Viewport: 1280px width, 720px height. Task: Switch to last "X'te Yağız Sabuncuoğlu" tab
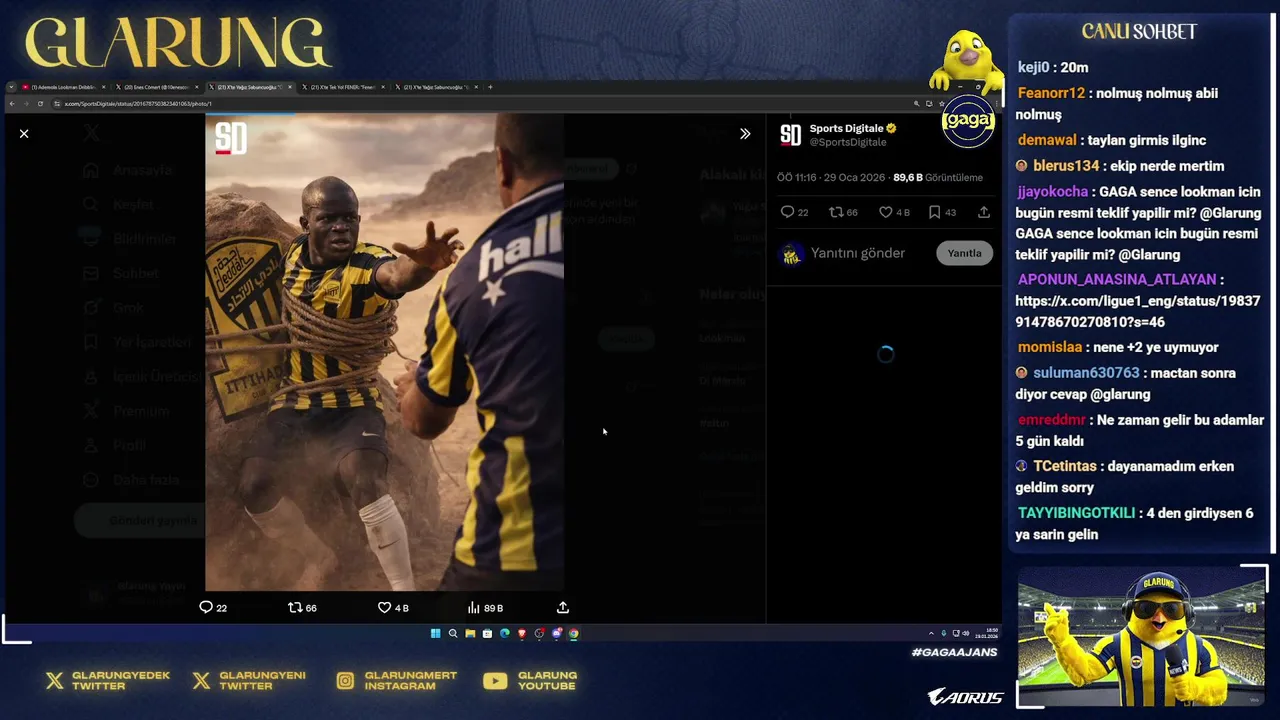point(436,87)
